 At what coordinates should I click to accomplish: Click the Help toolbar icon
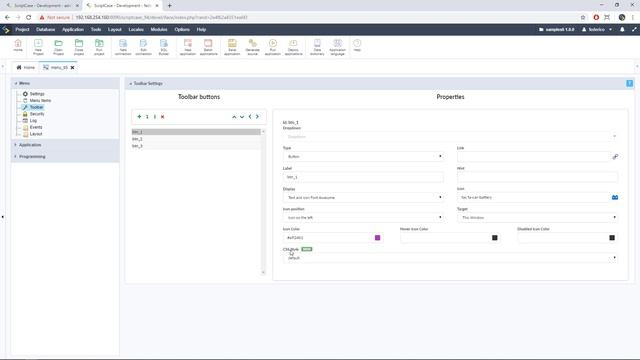357,45
